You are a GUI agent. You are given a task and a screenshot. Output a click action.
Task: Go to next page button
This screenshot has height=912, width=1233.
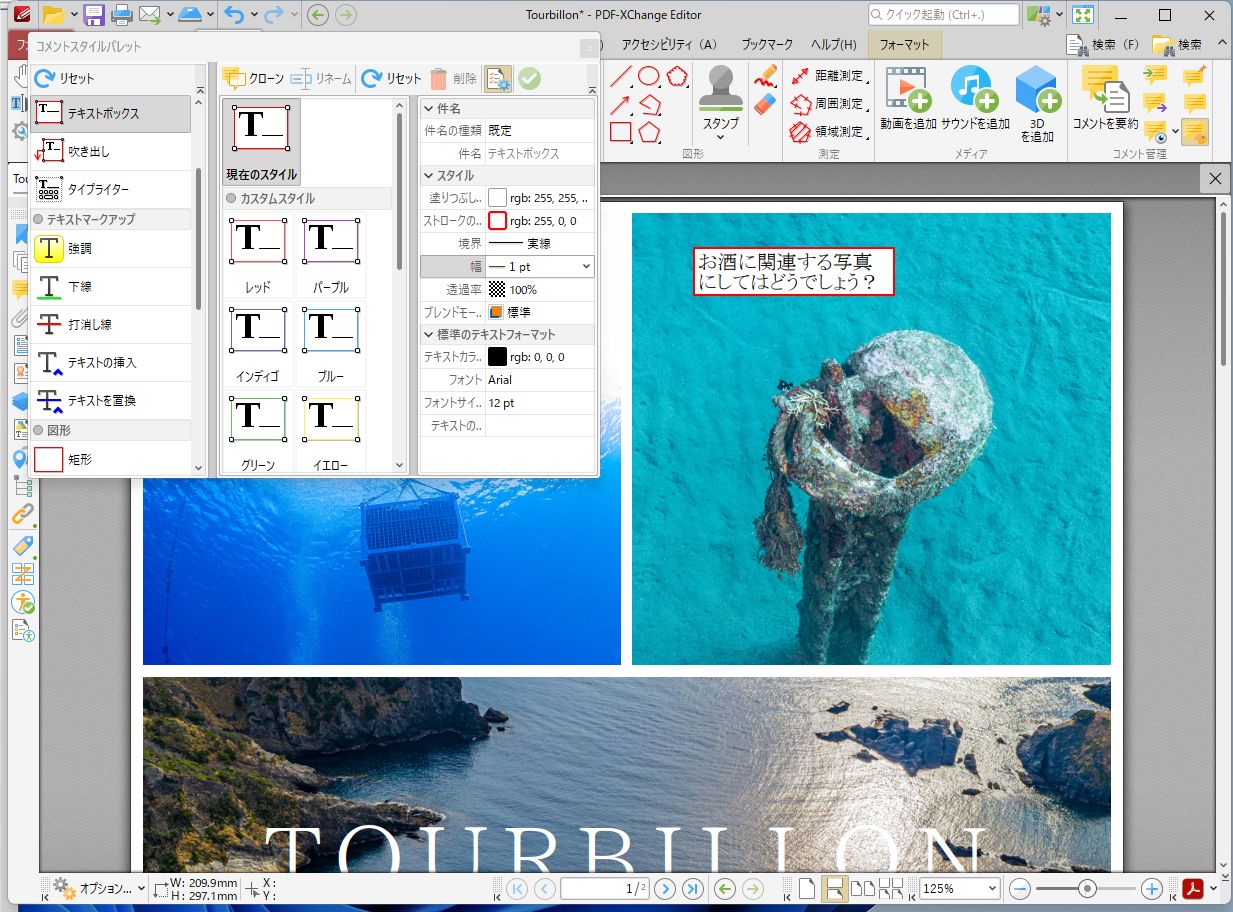point(665,888)
